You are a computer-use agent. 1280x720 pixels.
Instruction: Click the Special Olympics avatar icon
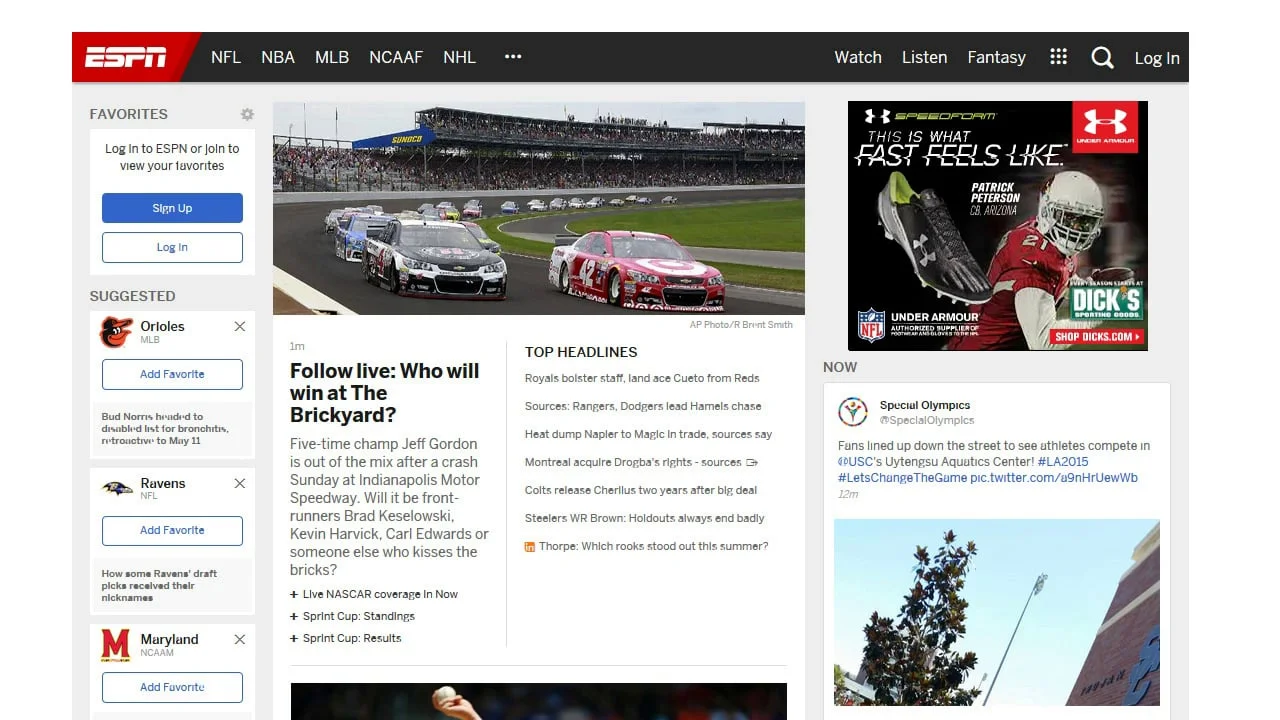click(853, 411)
